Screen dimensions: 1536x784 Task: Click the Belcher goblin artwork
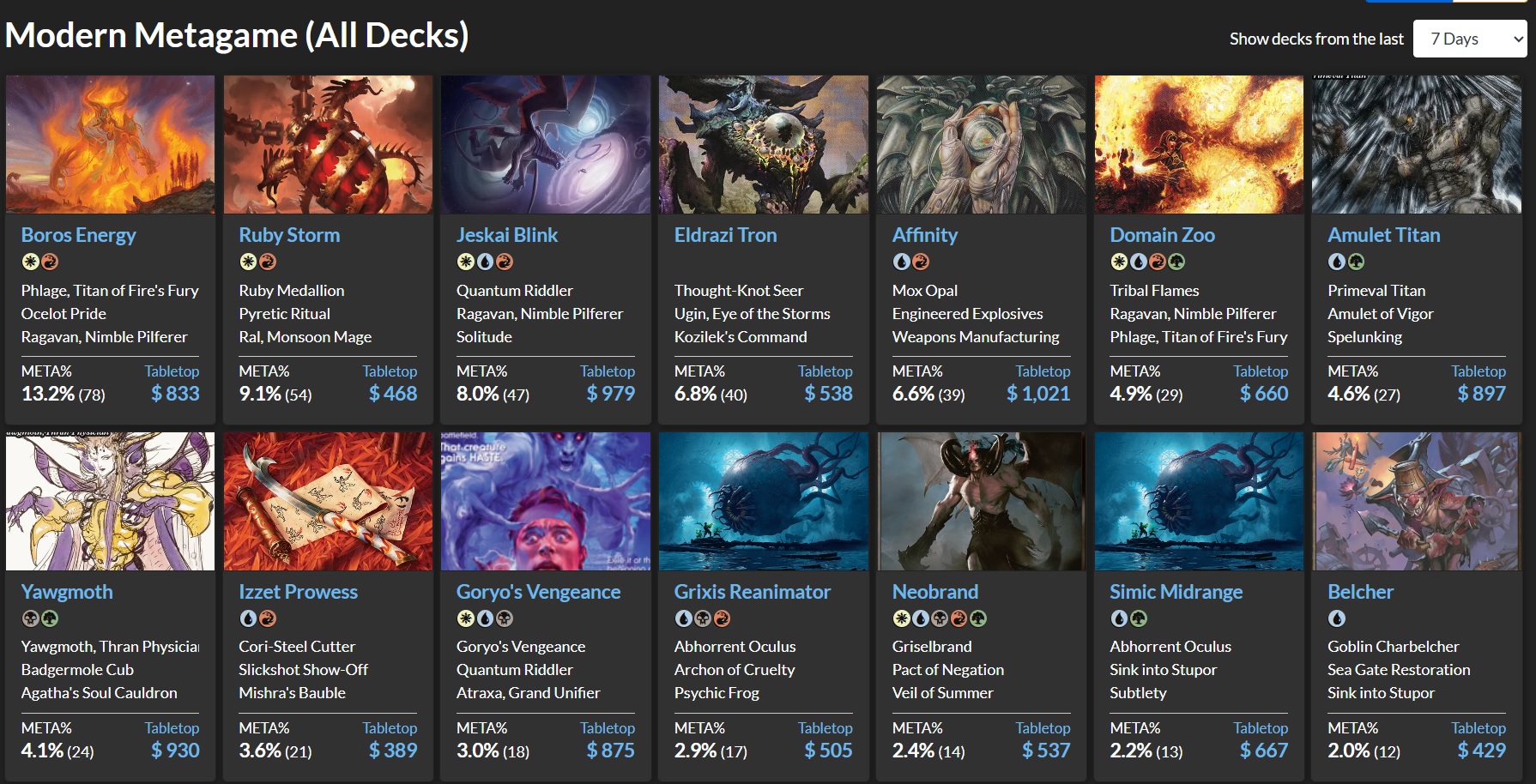1417,501
